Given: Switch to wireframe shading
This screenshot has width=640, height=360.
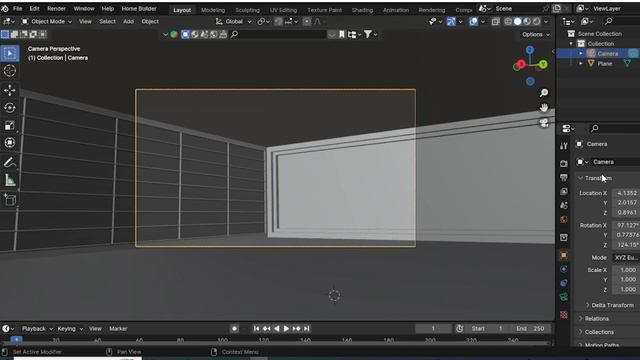Looking at the screenshot, I should click(x=508, y=22).
